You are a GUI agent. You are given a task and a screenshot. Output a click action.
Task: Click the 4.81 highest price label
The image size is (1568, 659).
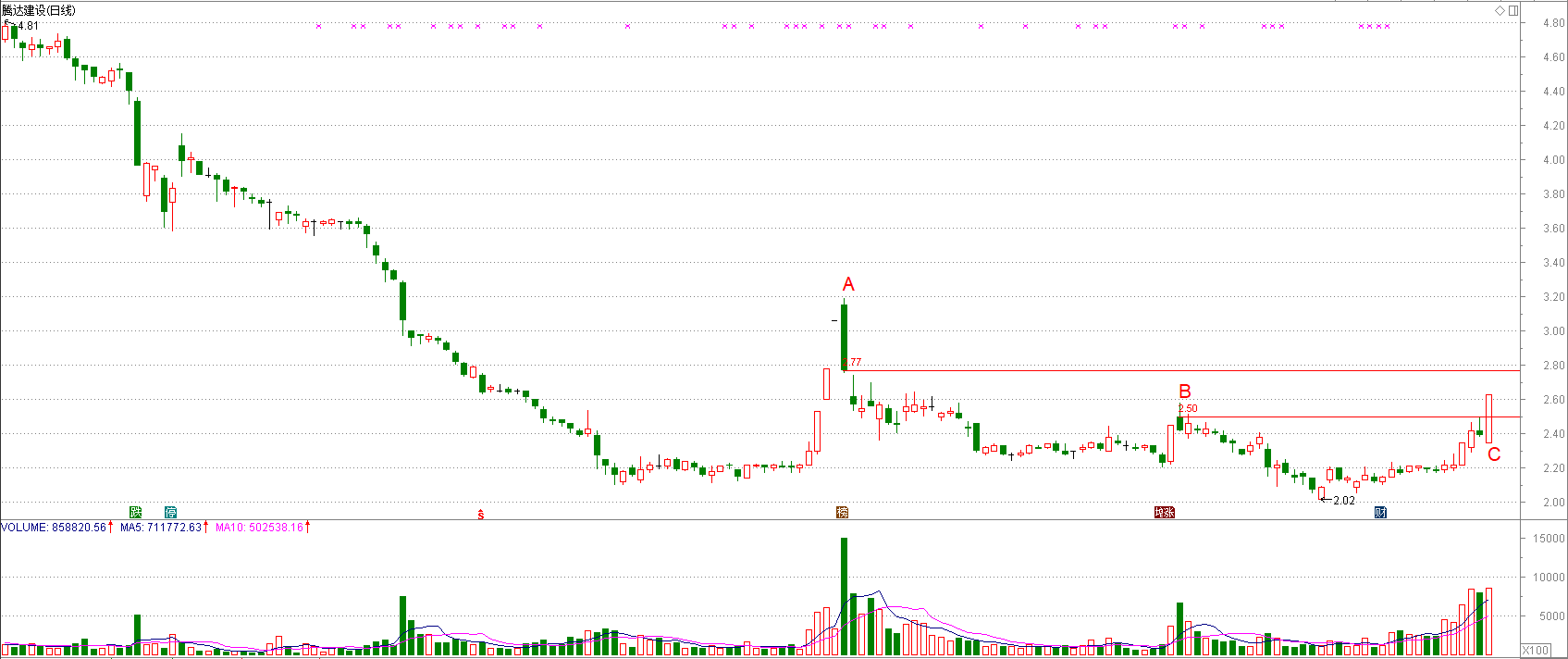coord(29,26)
